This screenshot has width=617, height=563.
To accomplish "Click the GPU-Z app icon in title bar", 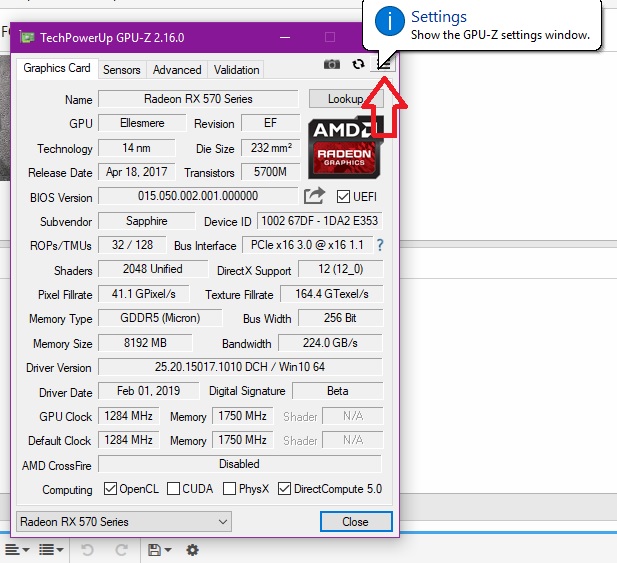I will click(27, 37).
